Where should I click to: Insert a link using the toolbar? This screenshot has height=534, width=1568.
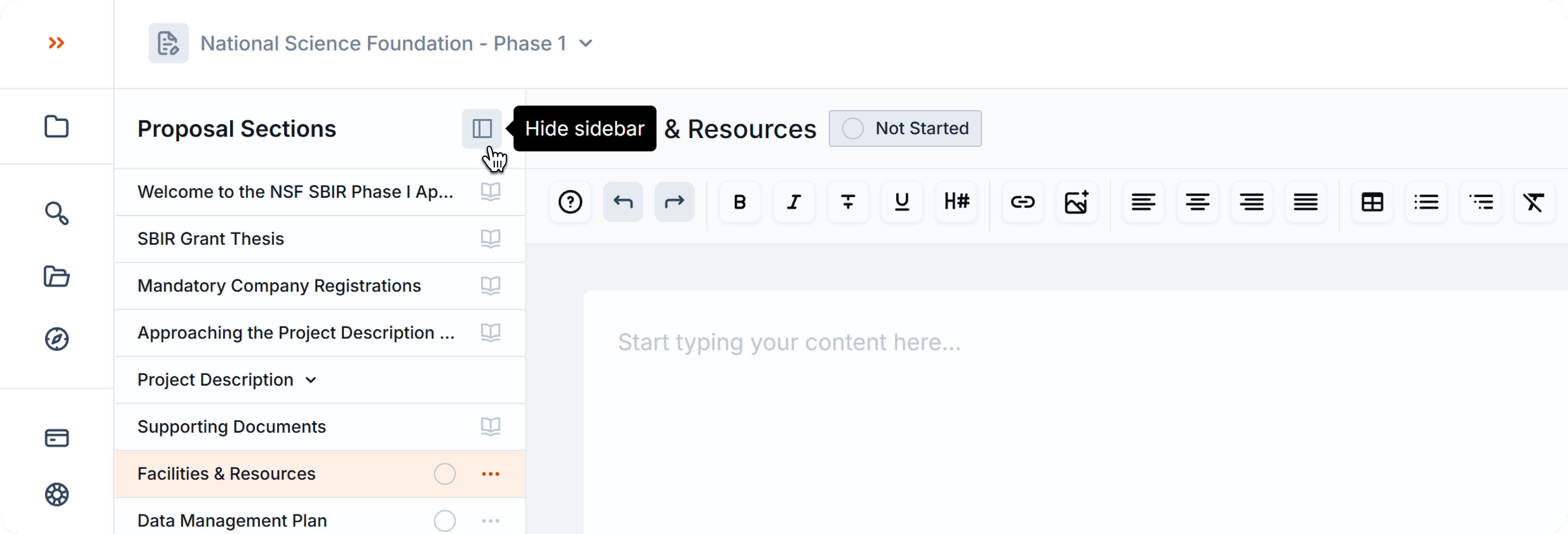[1022, 202]
